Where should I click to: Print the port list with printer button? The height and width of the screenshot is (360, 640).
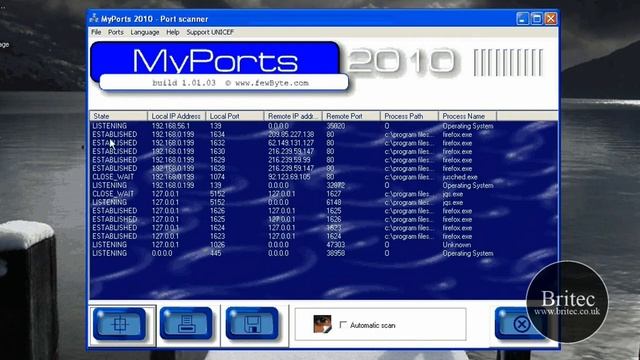[186, 324]
